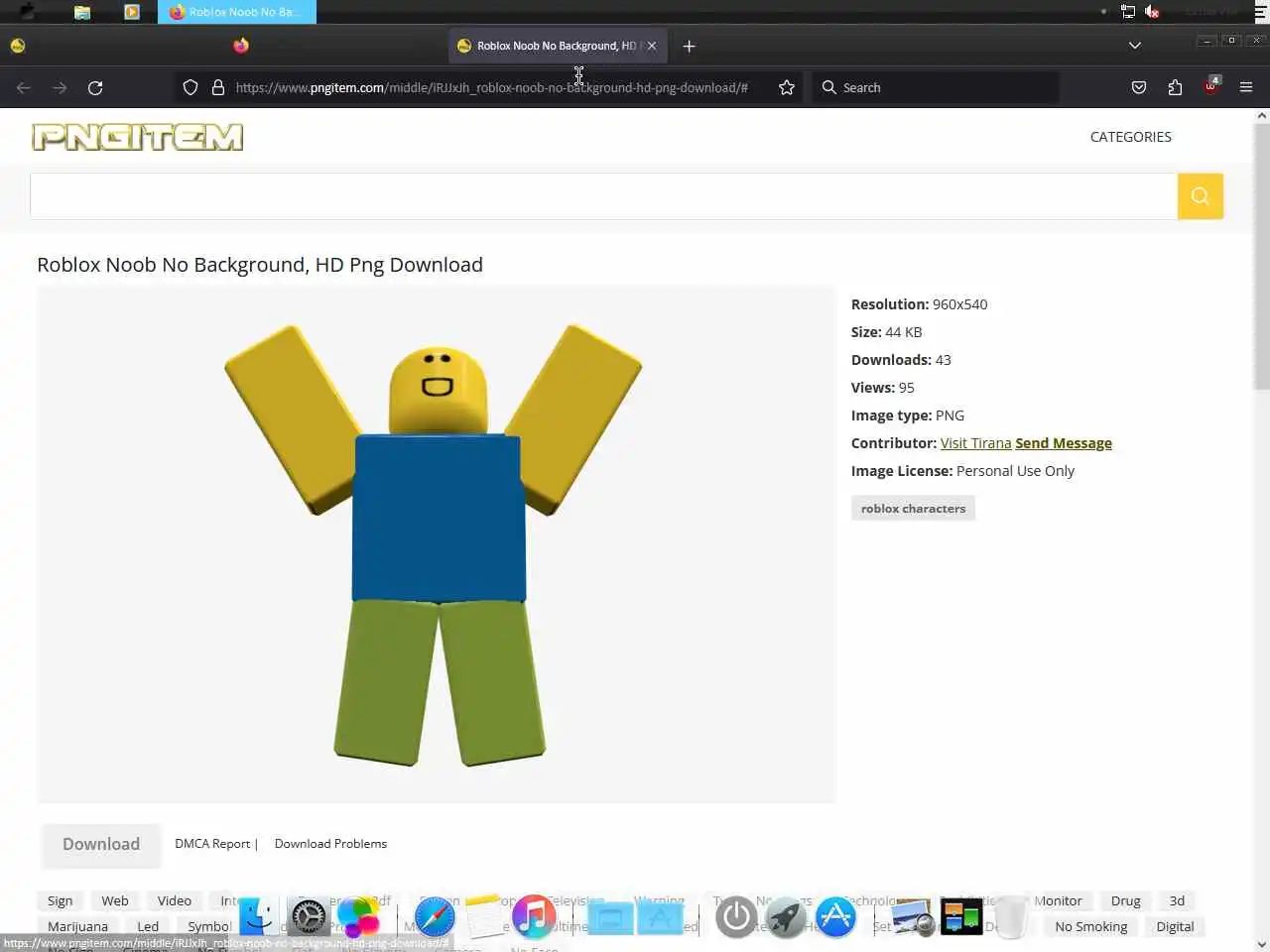Click the Roblox noob image preview
Viewport: 1270px width, 952px height.
coord(437,544)
